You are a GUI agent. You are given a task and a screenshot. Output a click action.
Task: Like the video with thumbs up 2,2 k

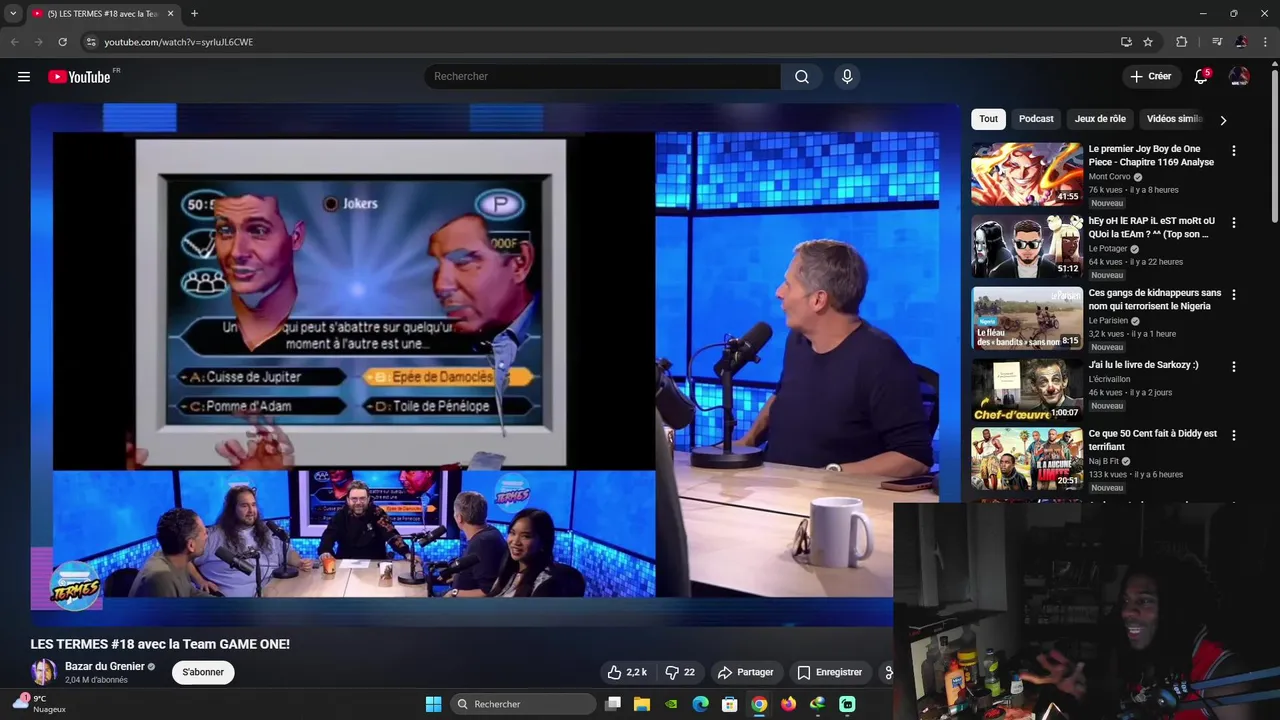point(627,672)
